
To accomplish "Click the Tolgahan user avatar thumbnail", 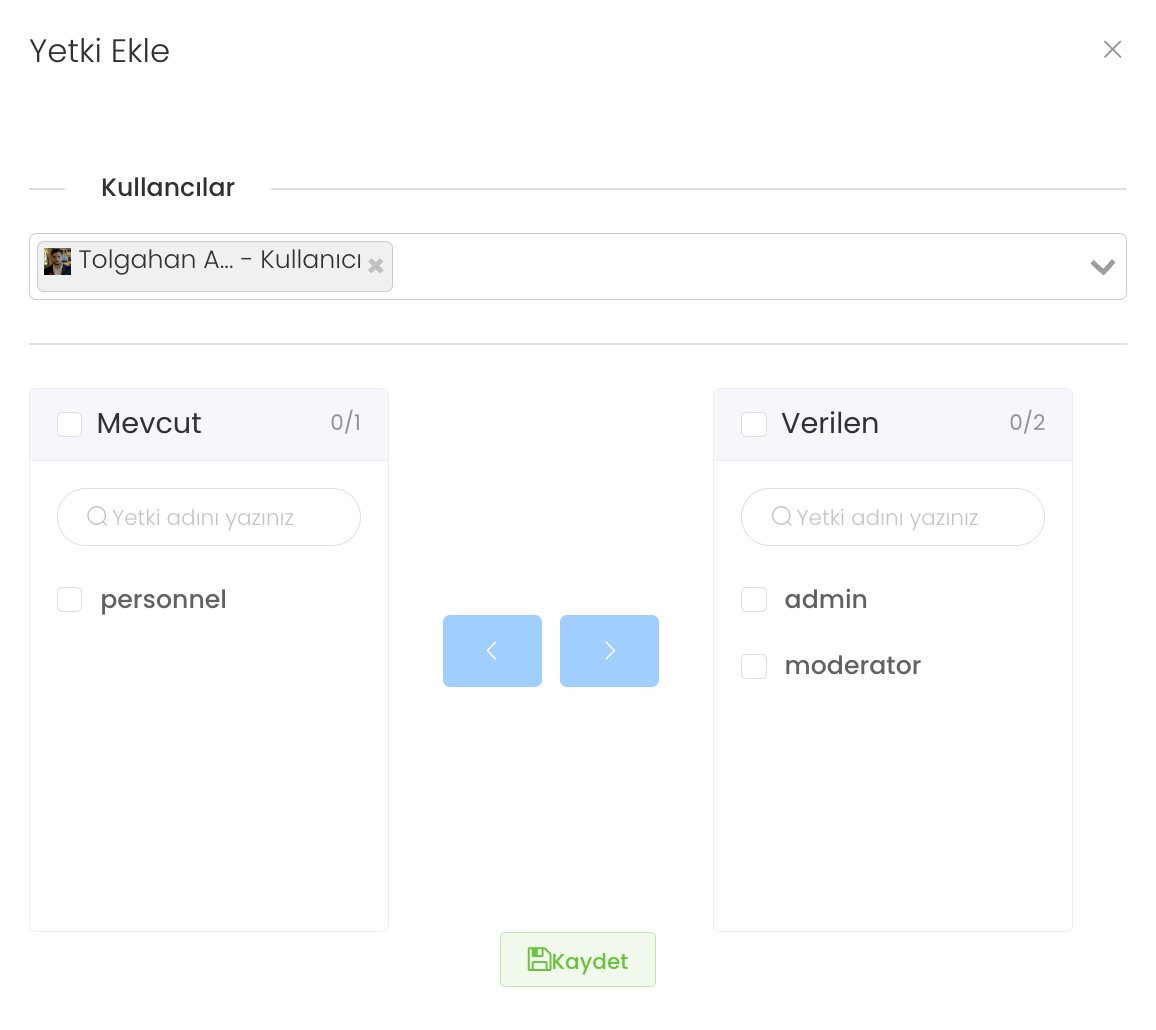I will click(58, 262).
